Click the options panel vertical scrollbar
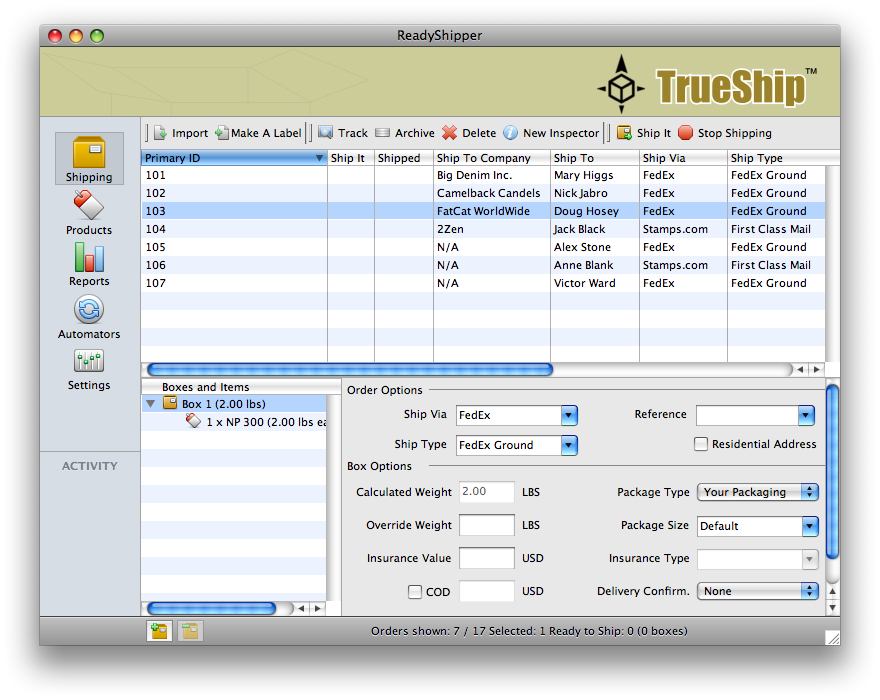This screenshot has height=700, width=880. coord(833,472)
